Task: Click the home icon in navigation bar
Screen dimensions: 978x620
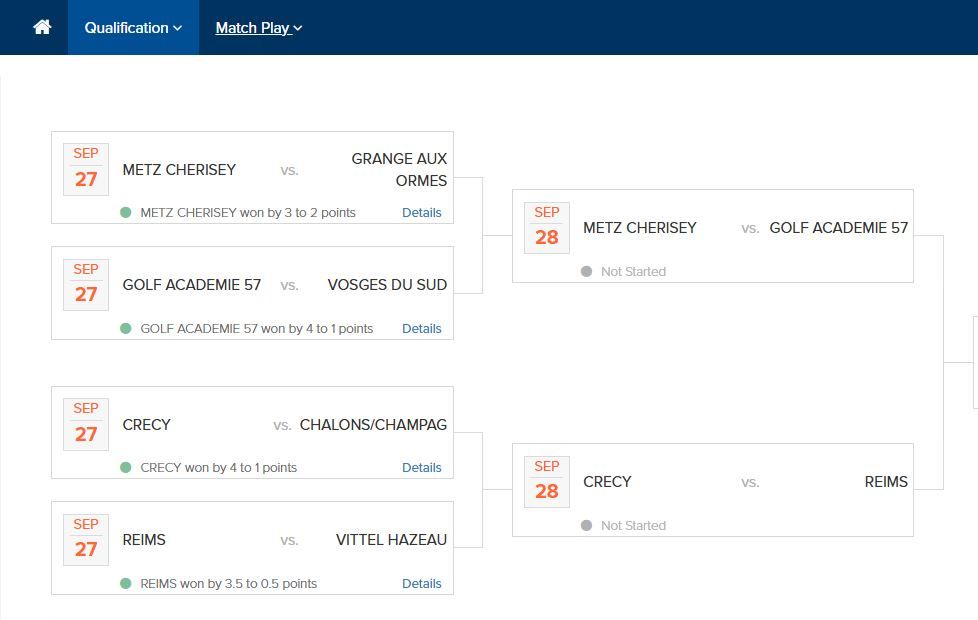Action: [42, 28]
